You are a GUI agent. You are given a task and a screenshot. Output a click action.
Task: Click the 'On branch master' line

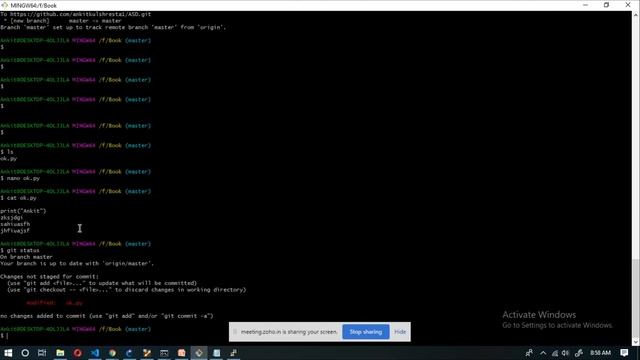pyautogui.click(x=26, y=257)
